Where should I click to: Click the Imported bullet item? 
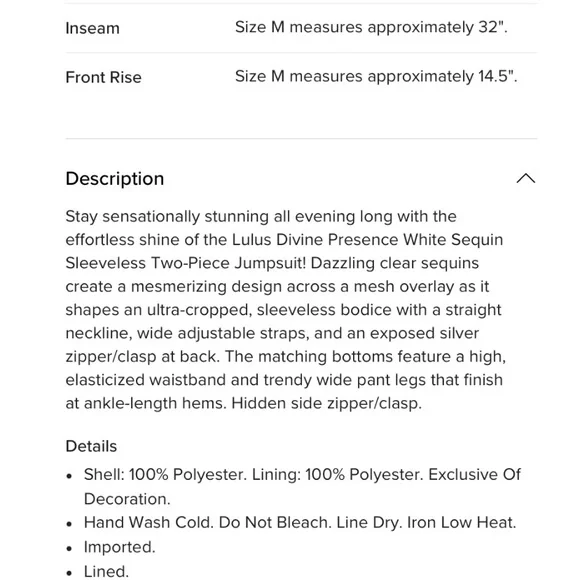(119, 547)
